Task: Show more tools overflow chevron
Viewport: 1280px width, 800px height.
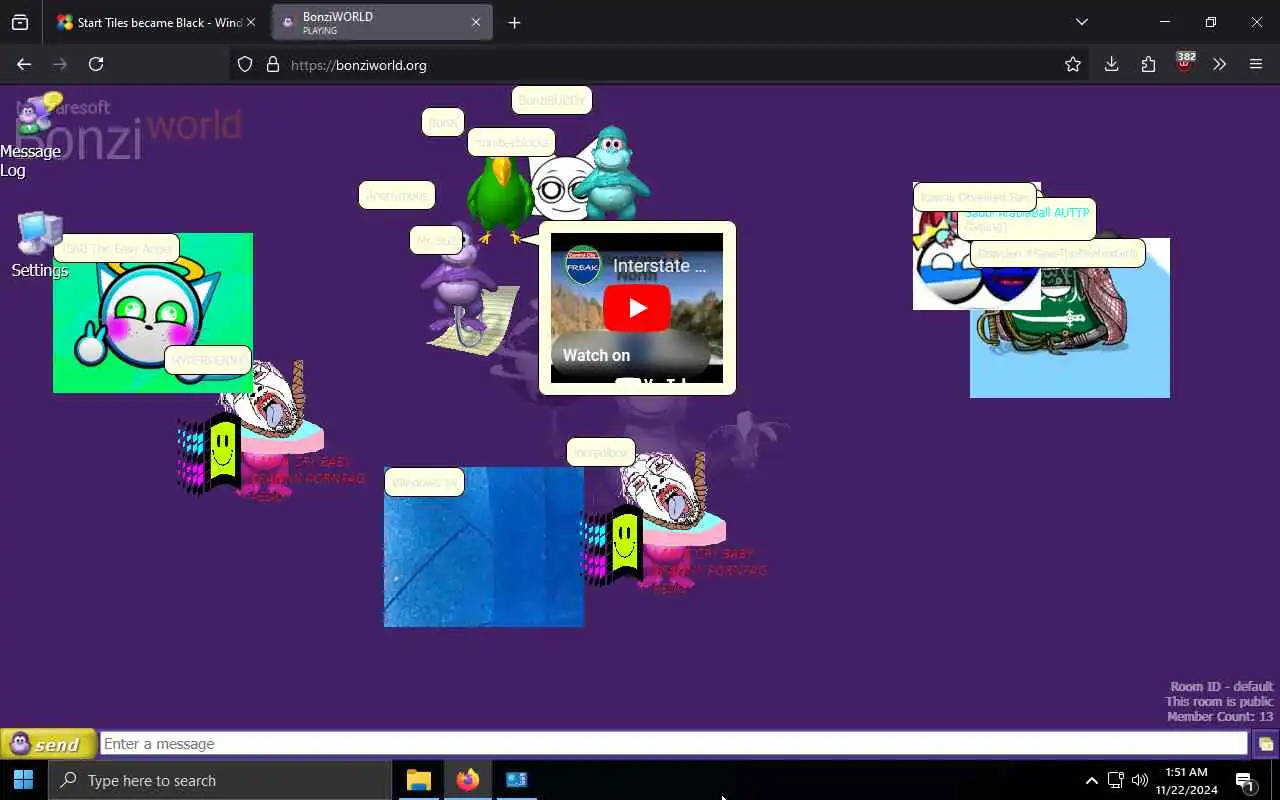Action: coord(1219,64)
